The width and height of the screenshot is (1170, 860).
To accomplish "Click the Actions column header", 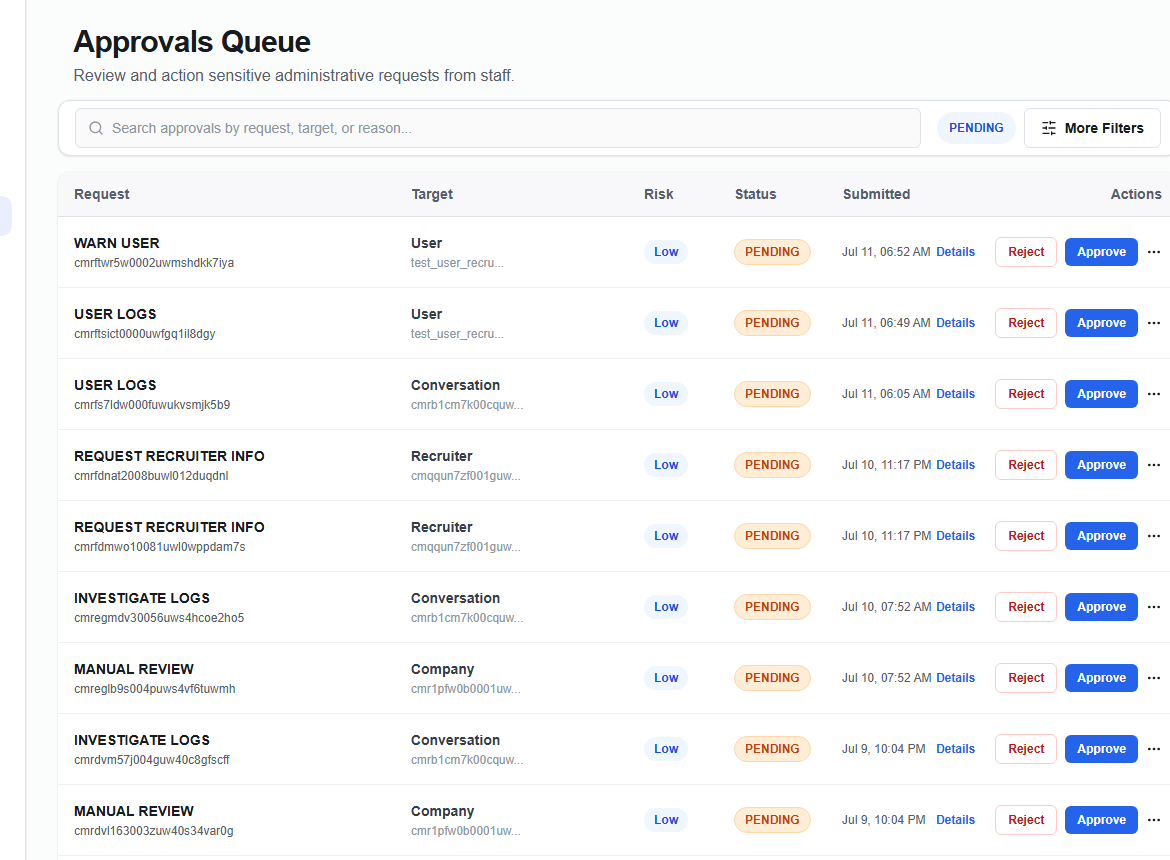I will pyautogui.click(x=1136, y=194).
